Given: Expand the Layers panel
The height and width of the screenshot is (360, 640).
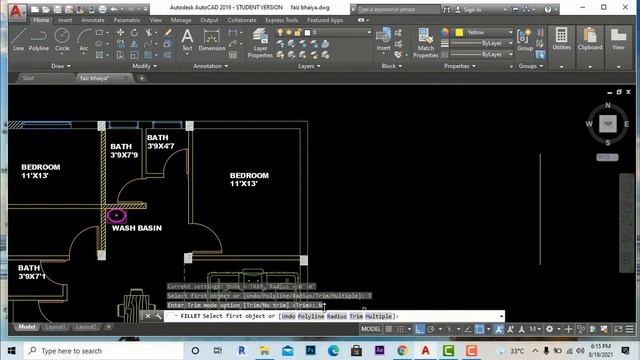Looking at the screenshot, I should 309,66.
